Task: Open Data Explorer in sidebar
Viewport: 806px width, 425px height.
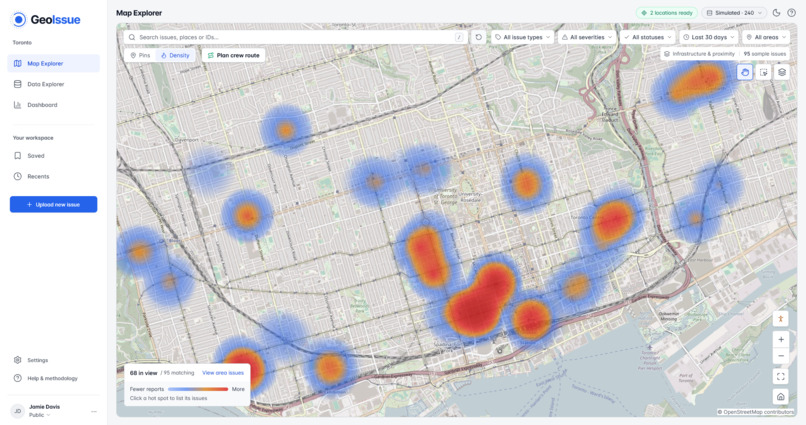Action: [53, 84]
